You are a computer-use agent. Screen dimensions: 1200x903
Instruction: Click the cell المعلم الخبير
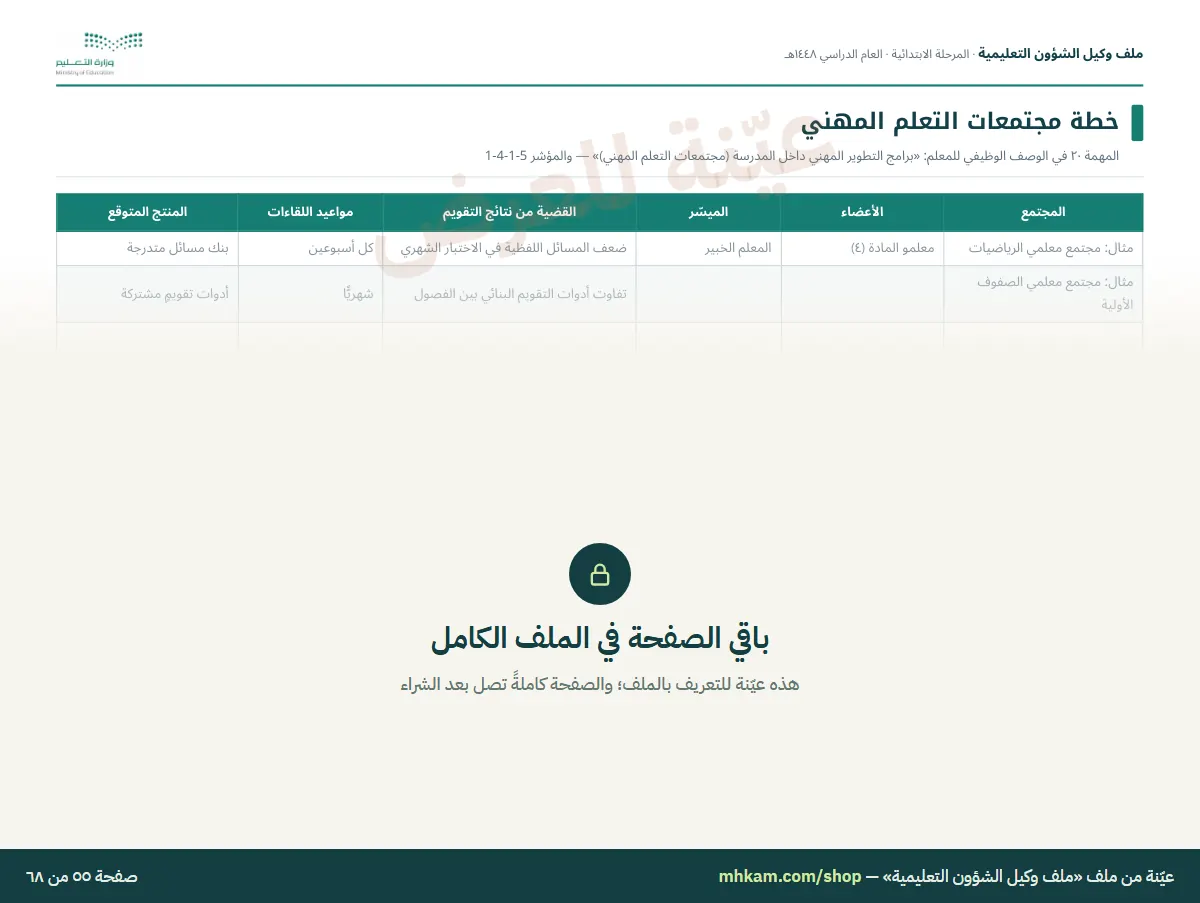click(x=709, y=248)
